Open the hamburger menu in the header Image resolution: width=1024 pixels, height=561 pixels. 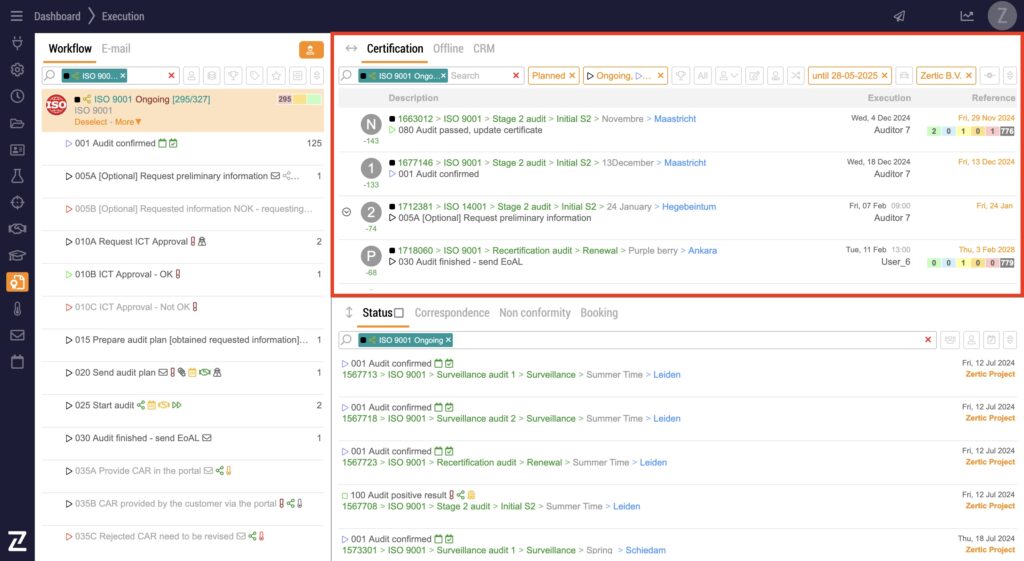pos(16,16)
